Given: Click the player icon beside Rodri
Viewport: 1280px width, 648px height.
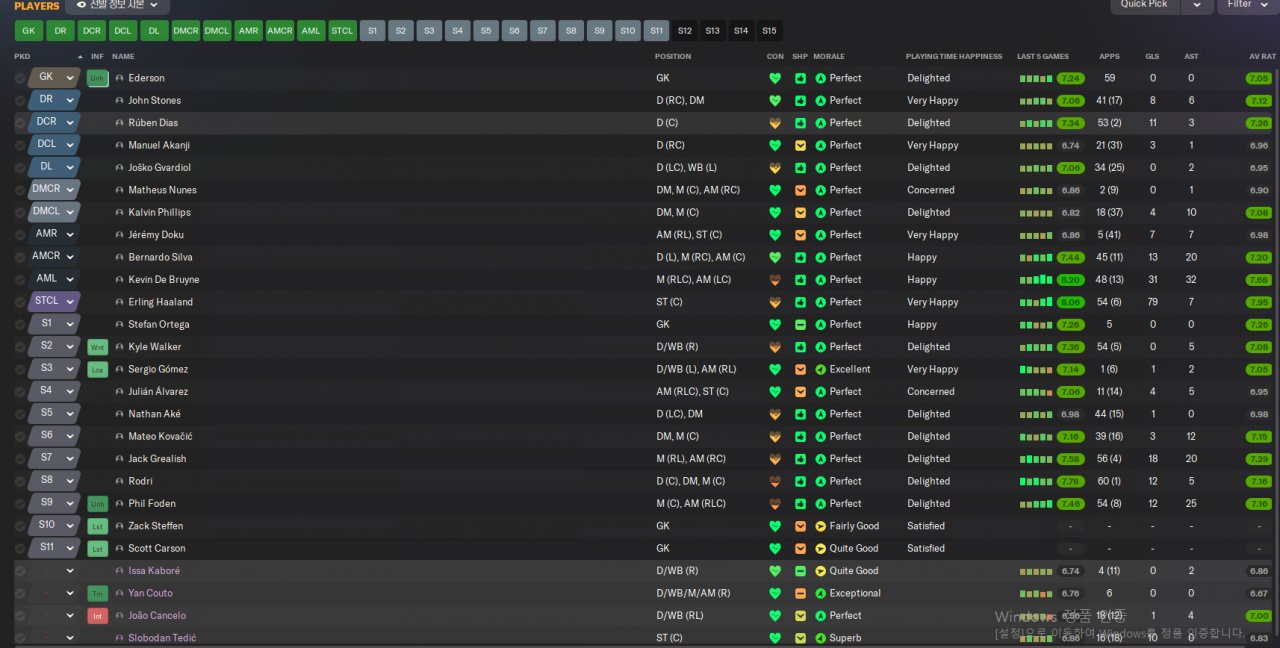Looking at the screenshot, I should pyautogui.click(x=120, y=481).
